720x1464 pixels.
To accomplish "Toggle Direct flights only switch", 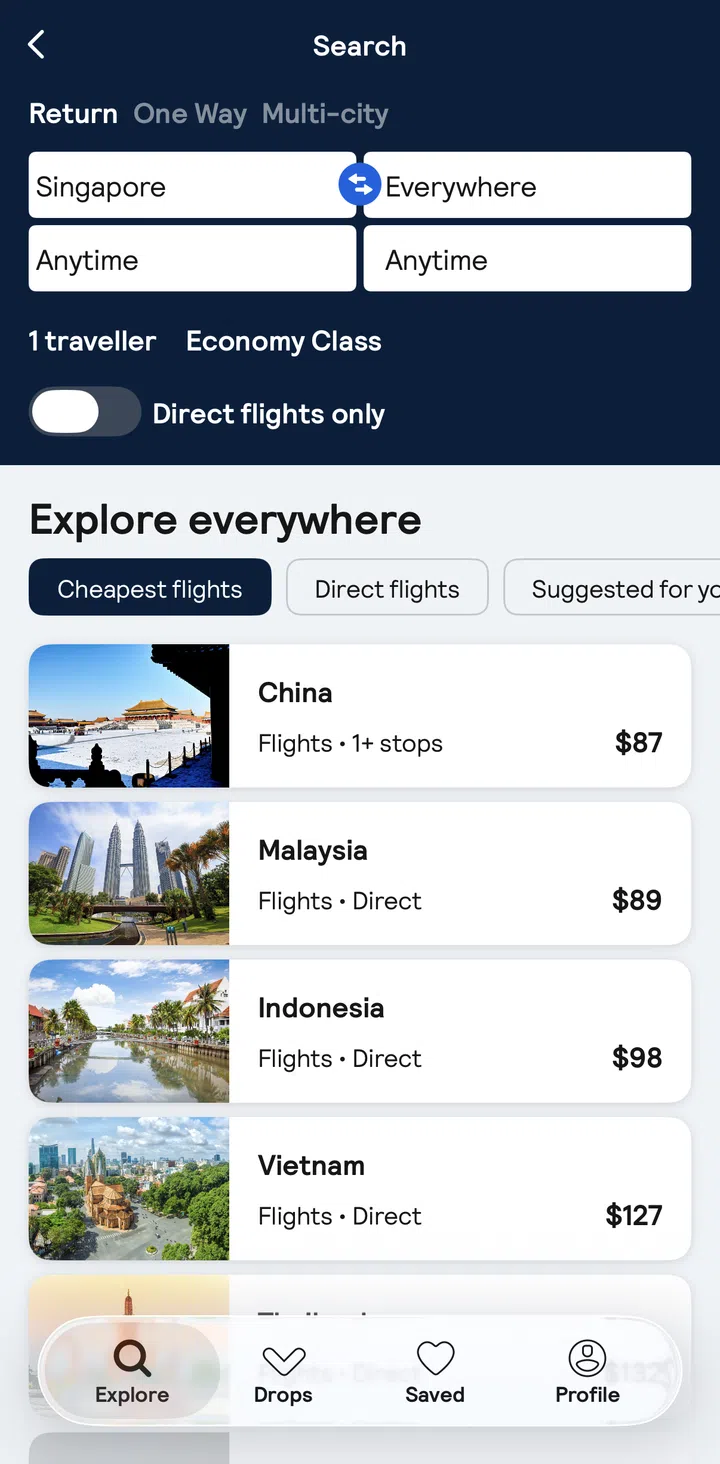I will coord(85,412).
